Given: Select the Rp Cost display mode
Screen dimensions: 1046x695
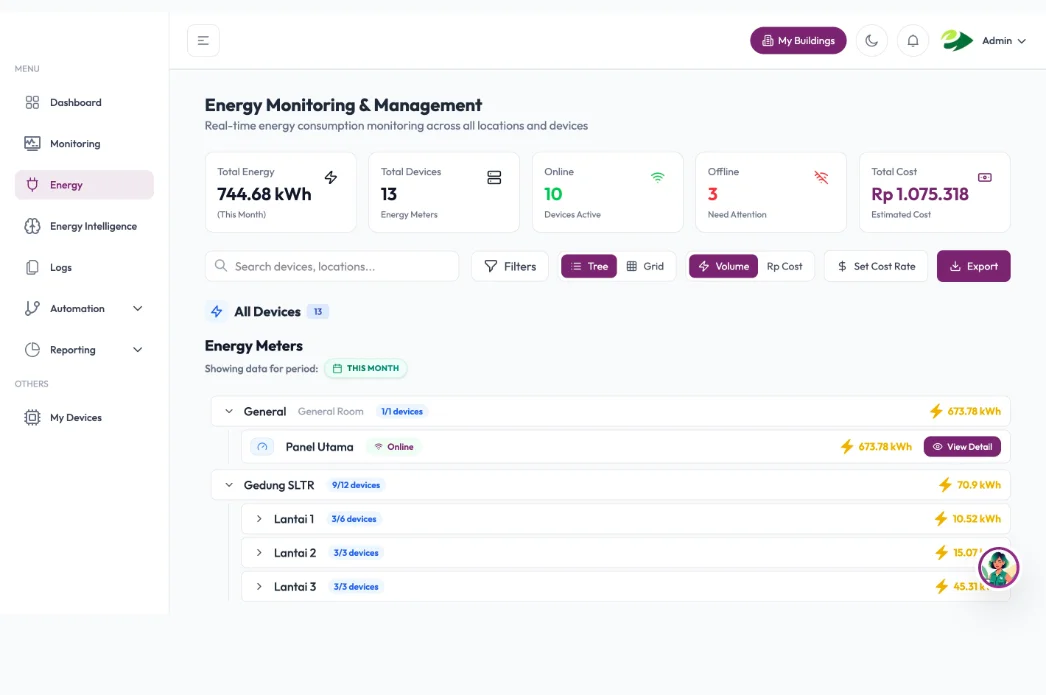Looking at the screenshot, I should tap(784, 266).
